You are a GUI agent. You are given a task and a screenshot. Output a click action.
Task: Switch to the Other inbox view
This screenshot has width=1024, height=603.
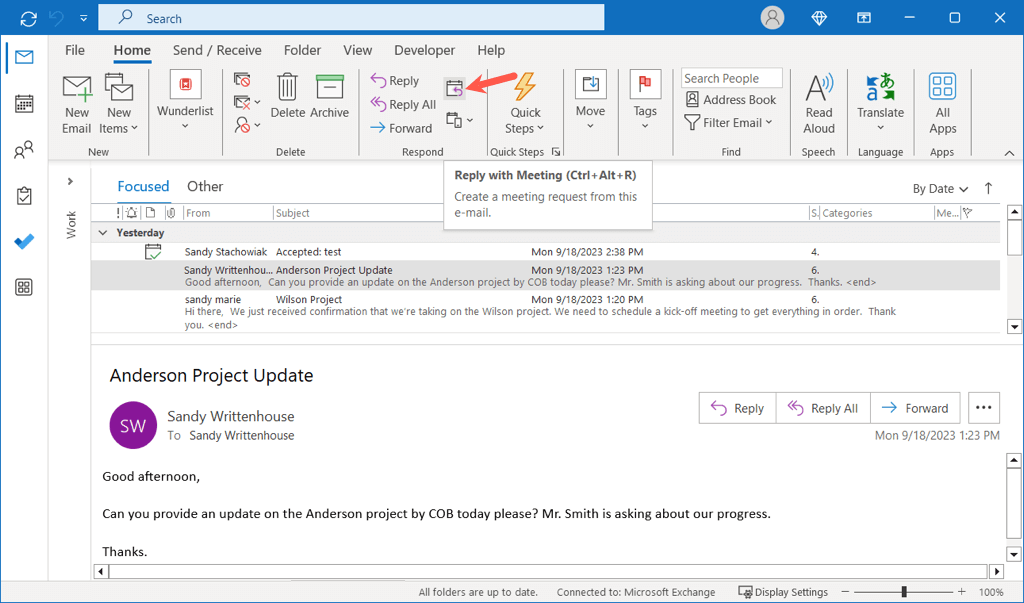coord(205,186)
